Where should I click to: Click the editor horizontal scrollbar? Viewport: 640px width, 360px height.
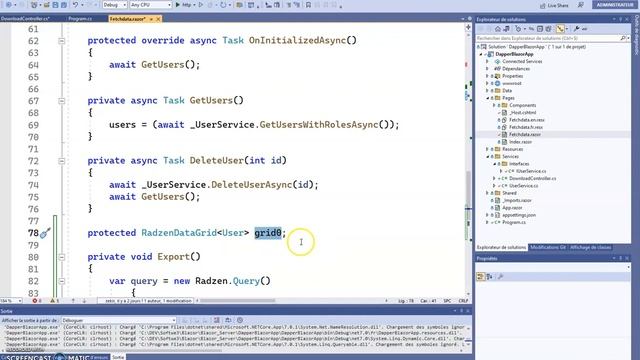point(237,301)
